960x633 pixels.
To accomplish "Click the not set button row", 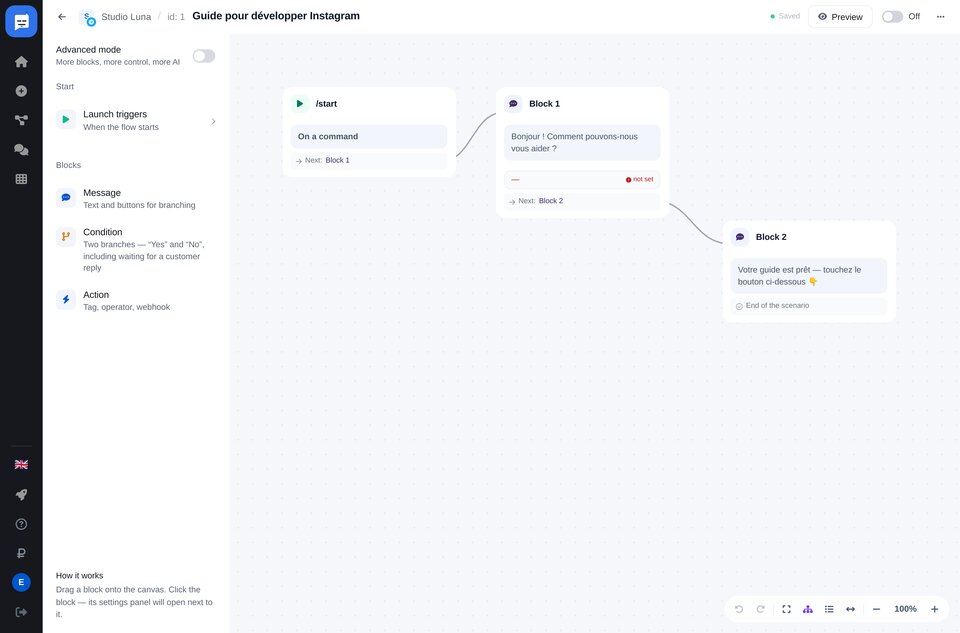I will [x=582, y=179].
